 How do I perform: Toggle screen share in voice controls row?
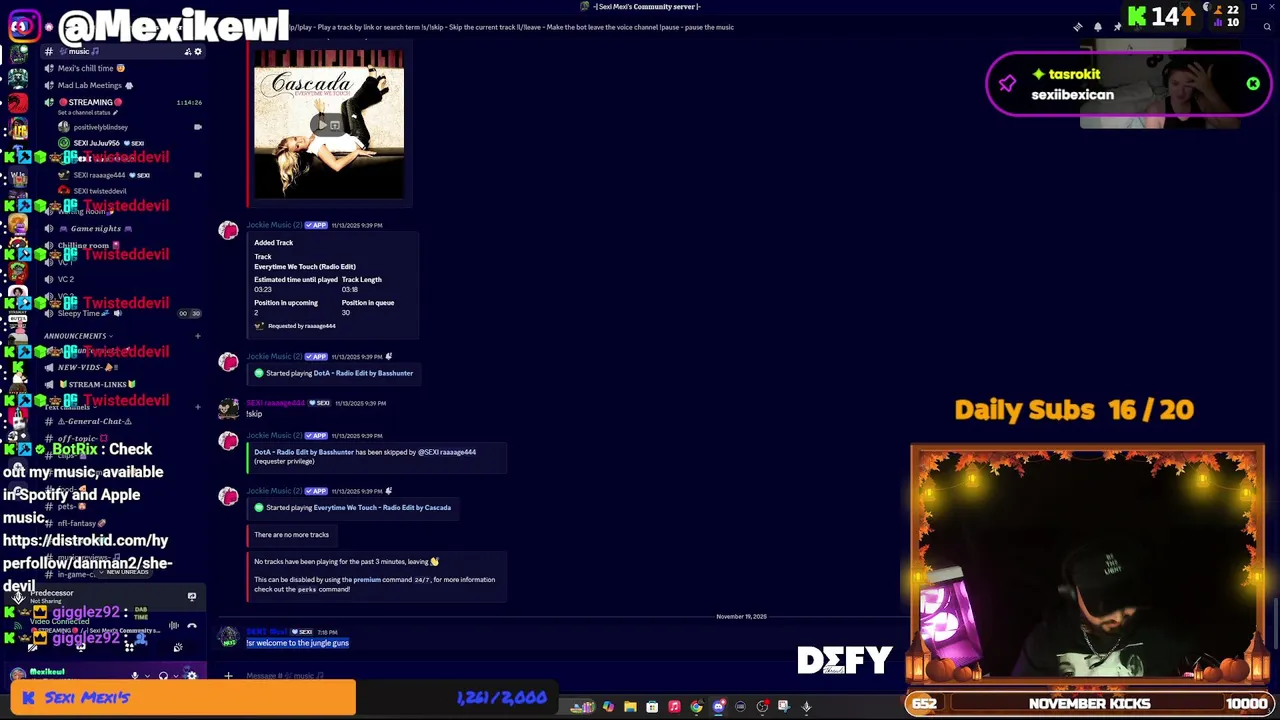[80, 647]
